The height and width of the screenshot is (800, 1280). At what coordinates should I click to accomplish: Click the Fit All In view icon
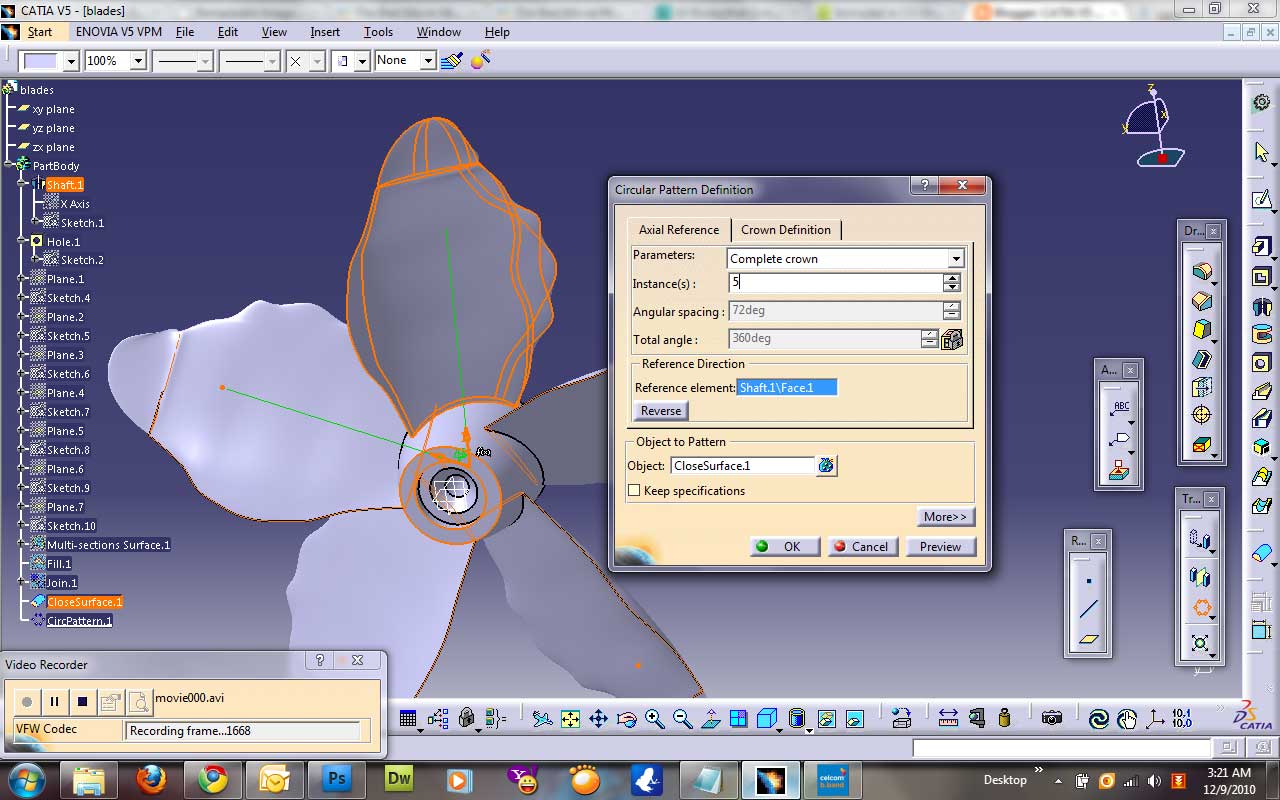point(570,718)
